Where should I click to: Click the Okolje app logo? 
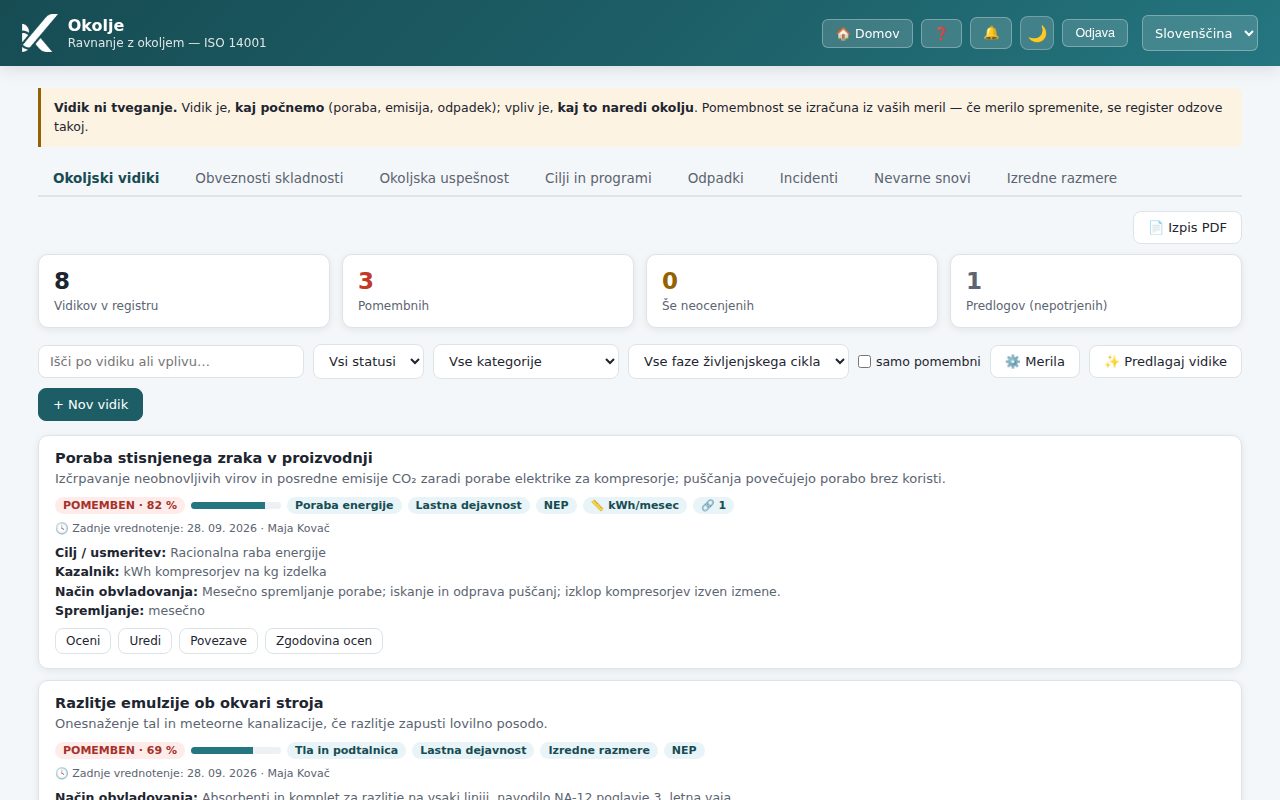click(38, 33)
